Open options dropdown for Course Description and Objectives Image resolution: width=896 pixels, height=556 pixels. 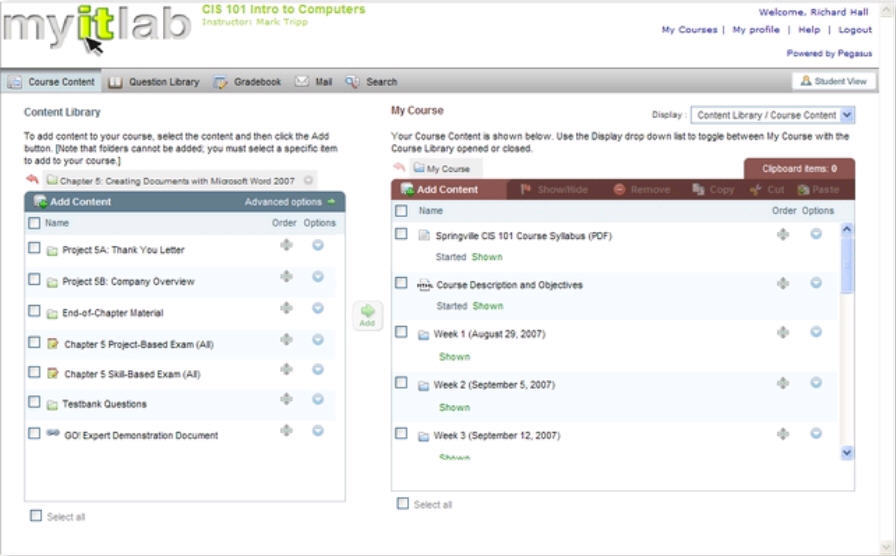(x=816, y=283)
